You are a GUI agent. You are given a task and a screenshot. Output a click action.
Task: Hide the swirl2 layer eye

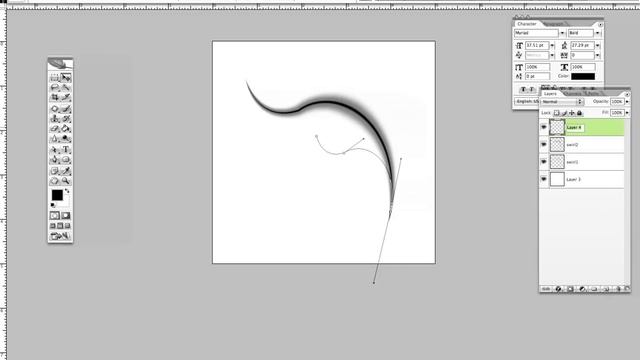(x=544, y=144)
